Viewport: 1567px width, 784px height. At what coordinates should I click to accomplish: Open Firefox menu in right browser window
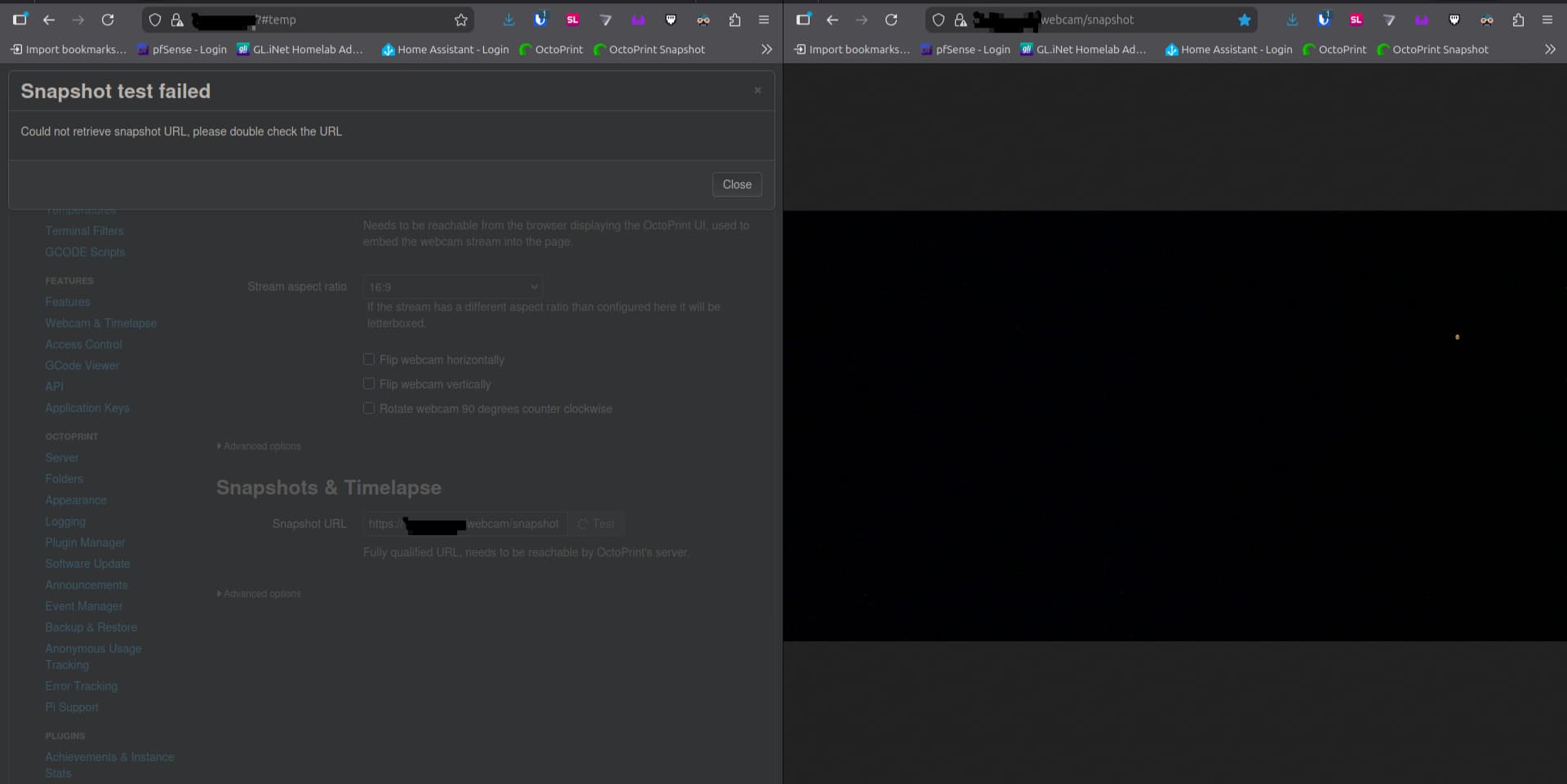coord(1547,20)
